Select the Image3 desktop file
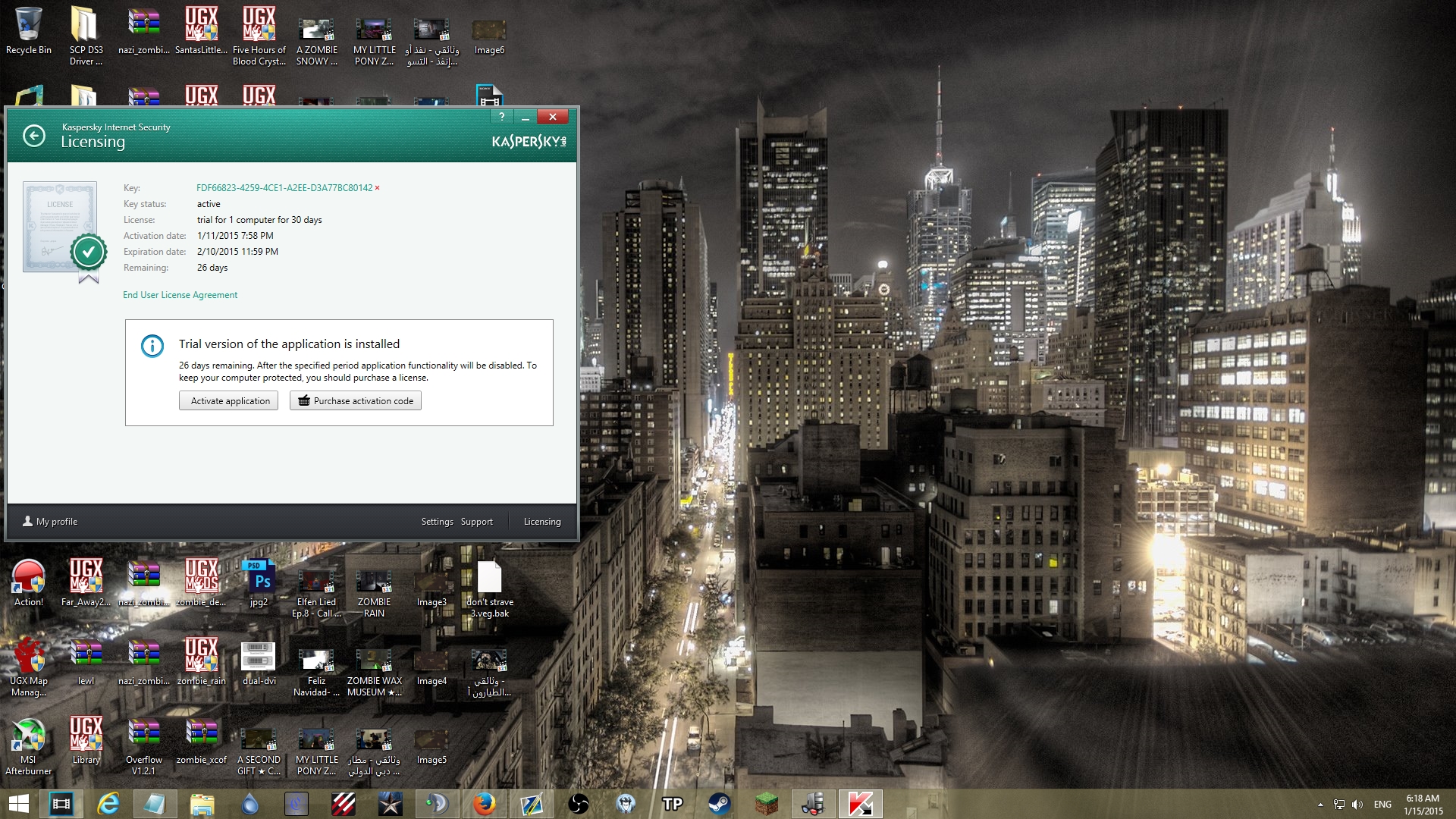Screen dimensions: 1456x819 click(431, 588)
